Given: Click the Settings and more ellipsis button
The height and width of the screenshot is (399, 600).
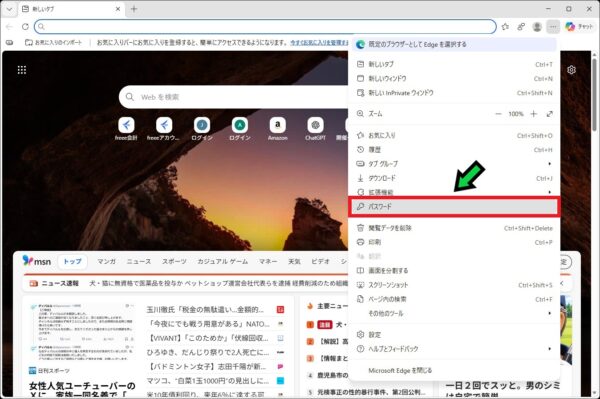Looking at the screenshot, I should click(553, 27).
